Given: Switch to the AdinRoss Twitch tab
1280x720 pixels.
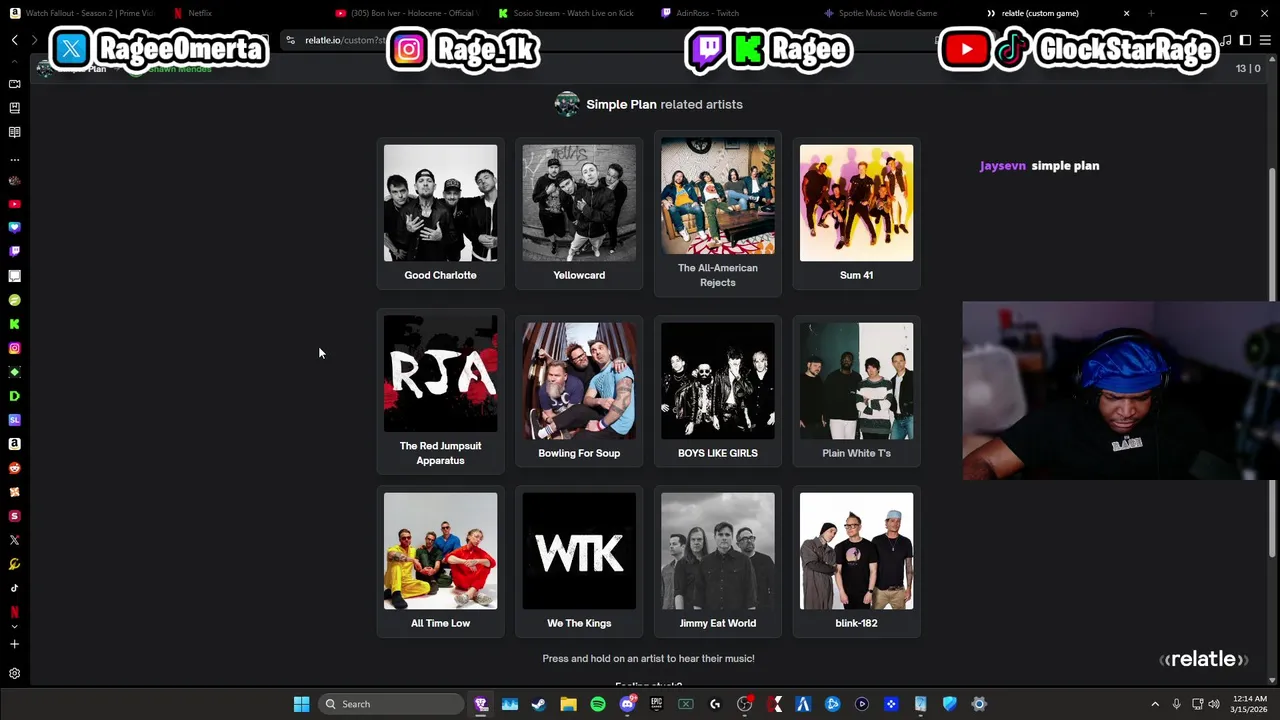Looking at the screenshot, I should (732, 13).
